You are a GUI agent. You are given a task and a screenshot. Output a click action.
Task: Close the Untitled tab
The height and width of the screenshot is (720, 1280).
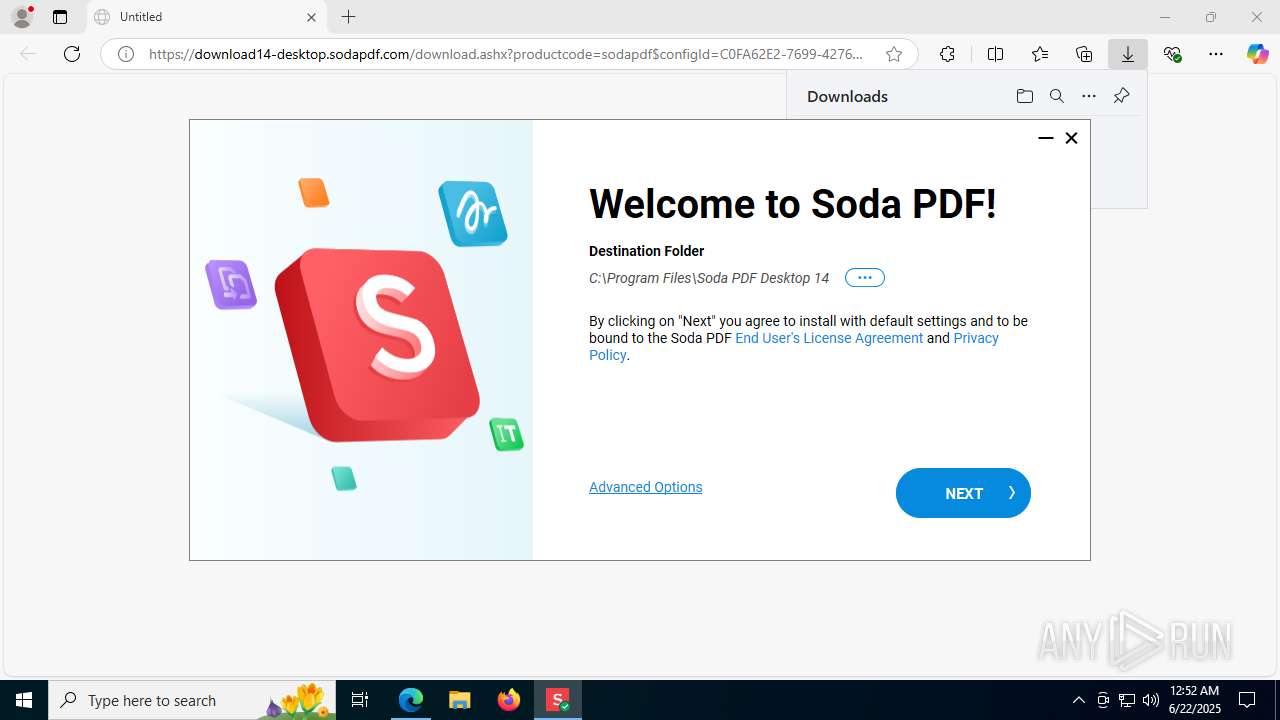point(311,17)
